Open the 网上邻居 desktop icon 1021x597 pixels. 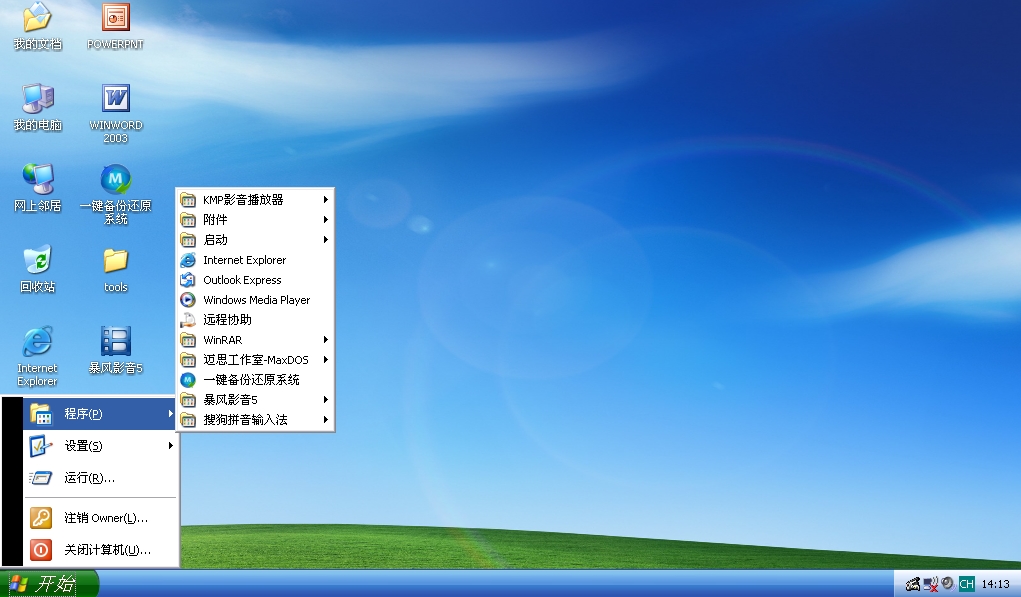[38, 181]
